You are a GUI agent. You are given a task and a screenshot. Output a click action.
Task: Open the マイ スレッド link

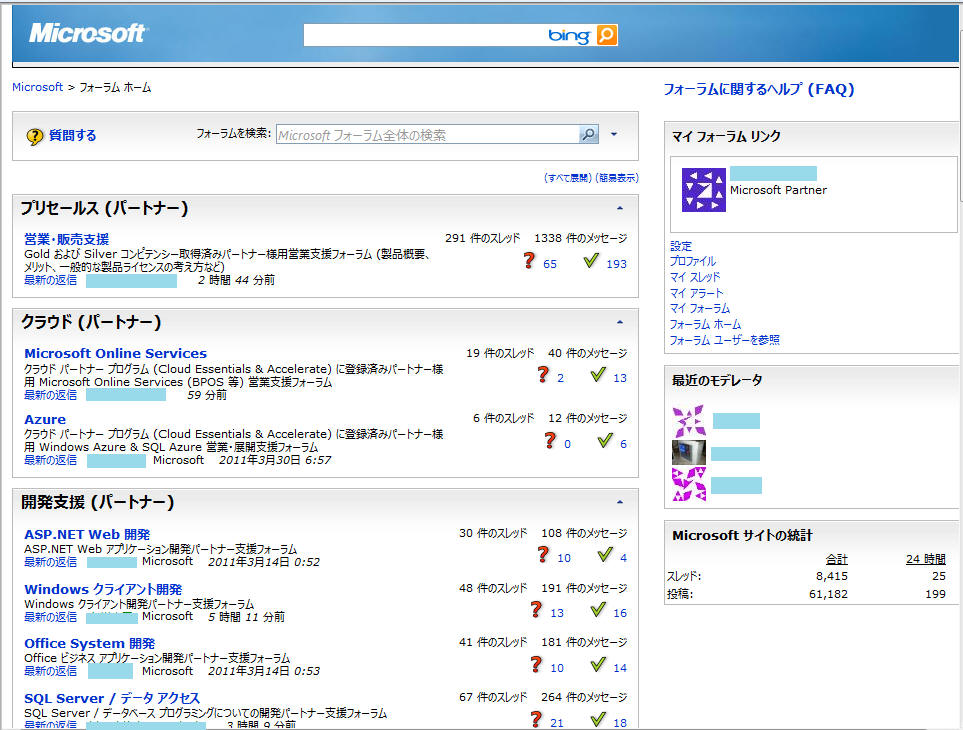[x=695, y=278]
